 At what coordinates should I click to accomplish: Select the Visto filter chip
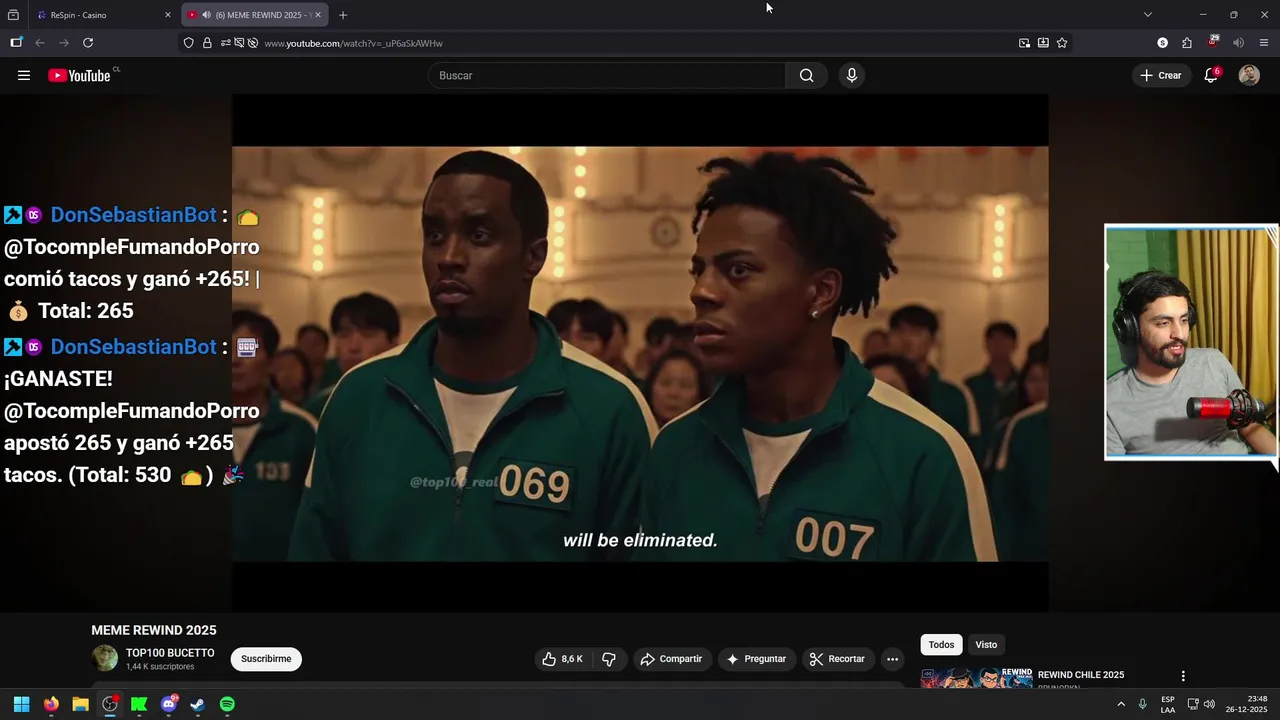pyautogui.click(x=986, y=645)
